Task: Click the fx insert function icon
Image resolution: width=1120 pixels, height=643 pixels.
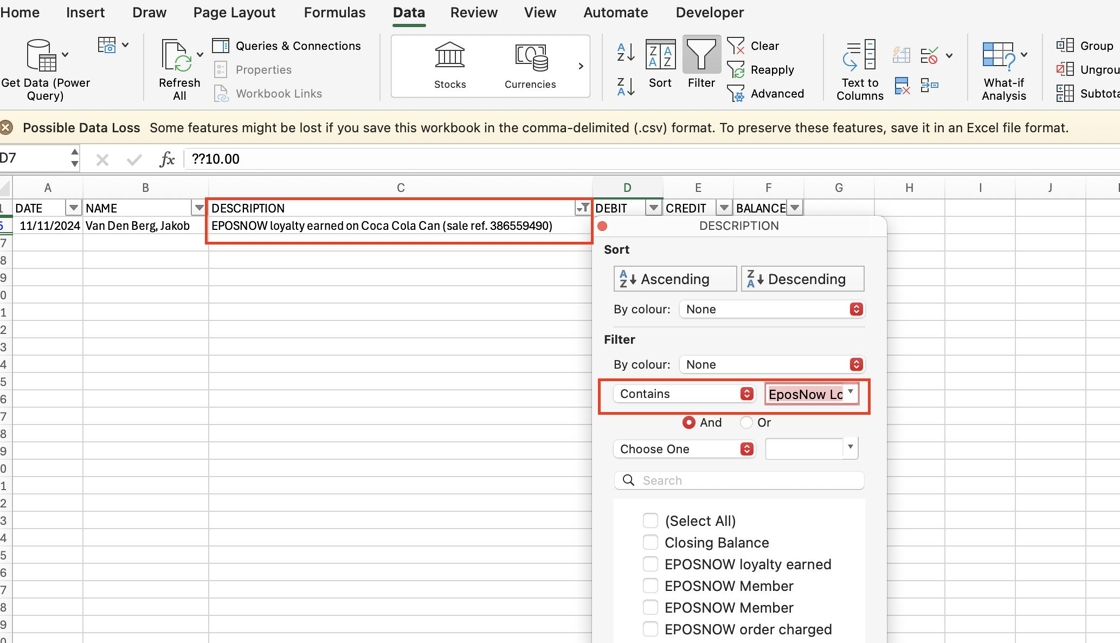Action: tap(167, 159)
